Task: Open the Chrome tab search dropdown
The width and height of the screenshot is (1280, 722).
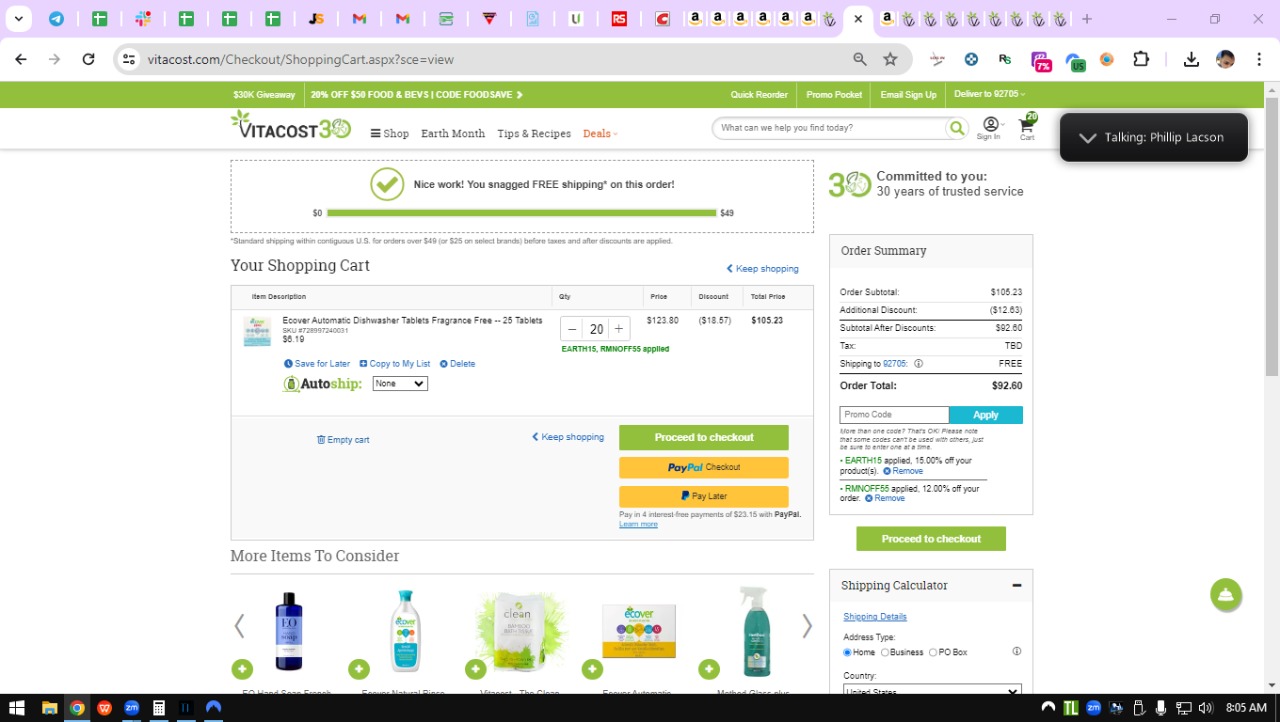Action: 18,19
